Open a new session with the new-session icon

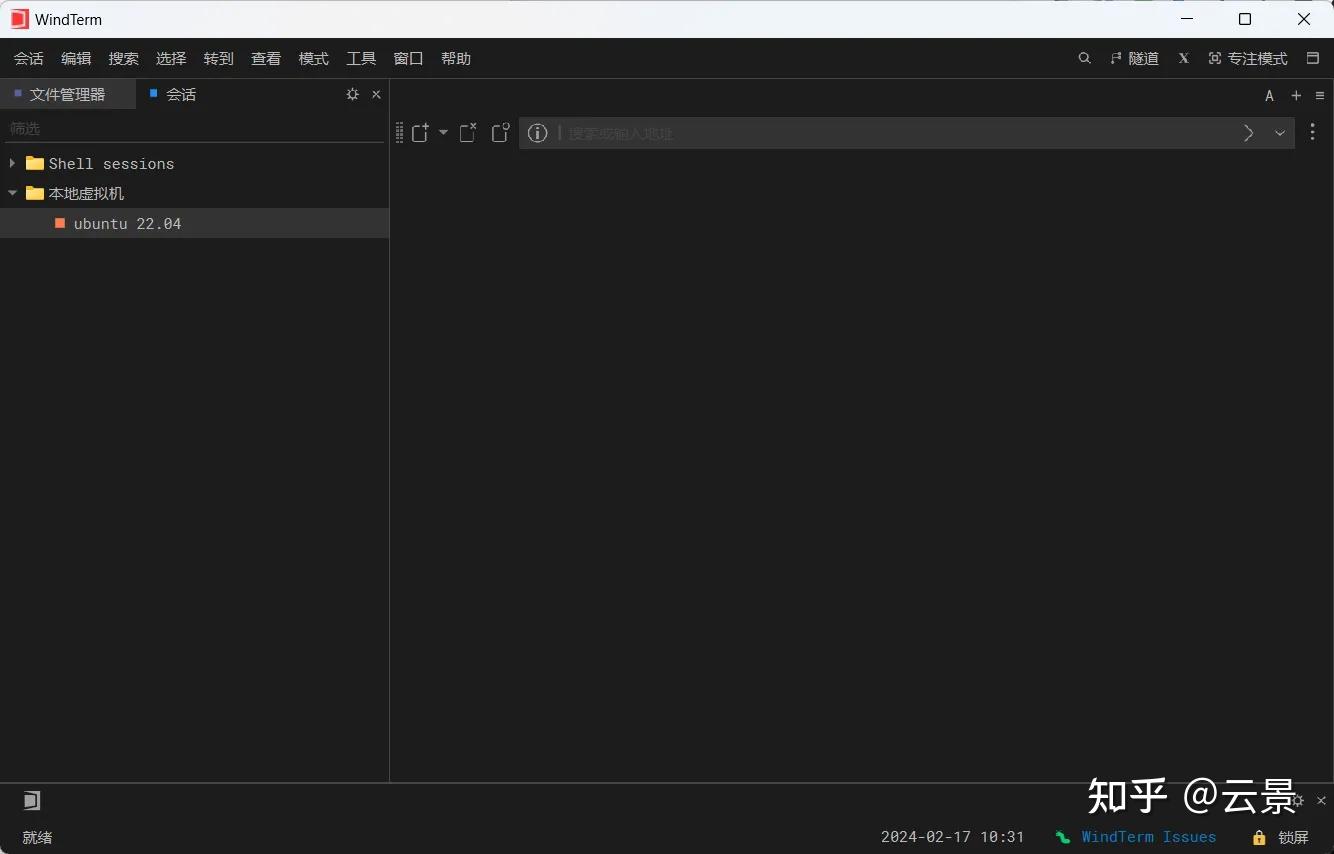420,132
